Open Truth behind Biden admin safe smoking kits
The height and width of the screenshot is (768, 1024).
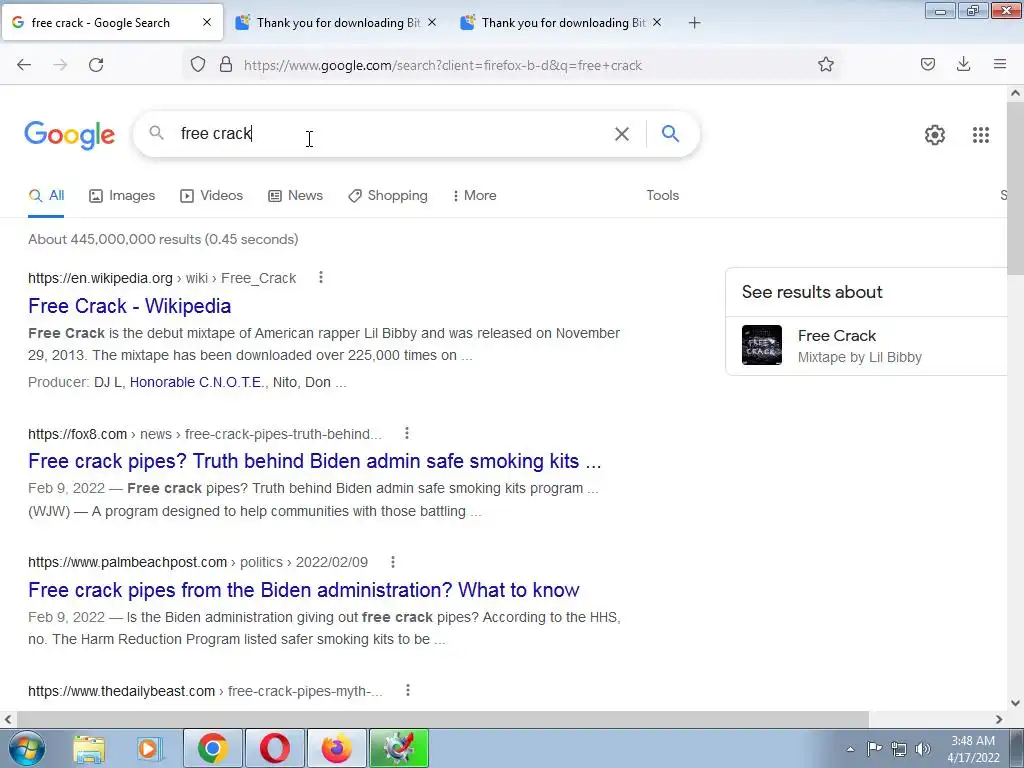pyautogui.click(x=315, y=461)
